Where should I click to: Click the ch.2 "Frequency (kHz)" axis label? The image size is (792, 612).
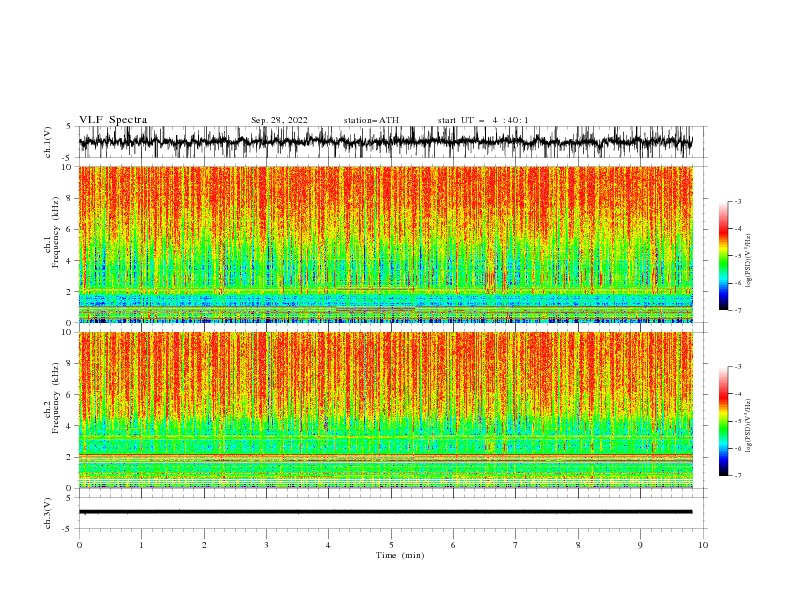[x=55, y=398]
